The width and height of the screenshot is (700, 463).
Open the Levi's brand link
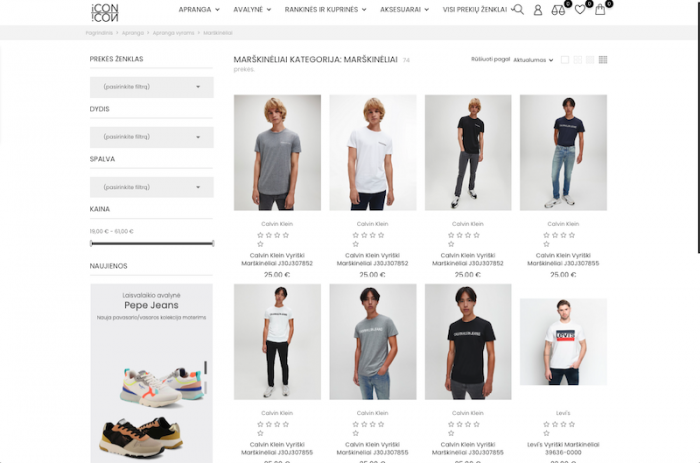(x=563, y=413)
